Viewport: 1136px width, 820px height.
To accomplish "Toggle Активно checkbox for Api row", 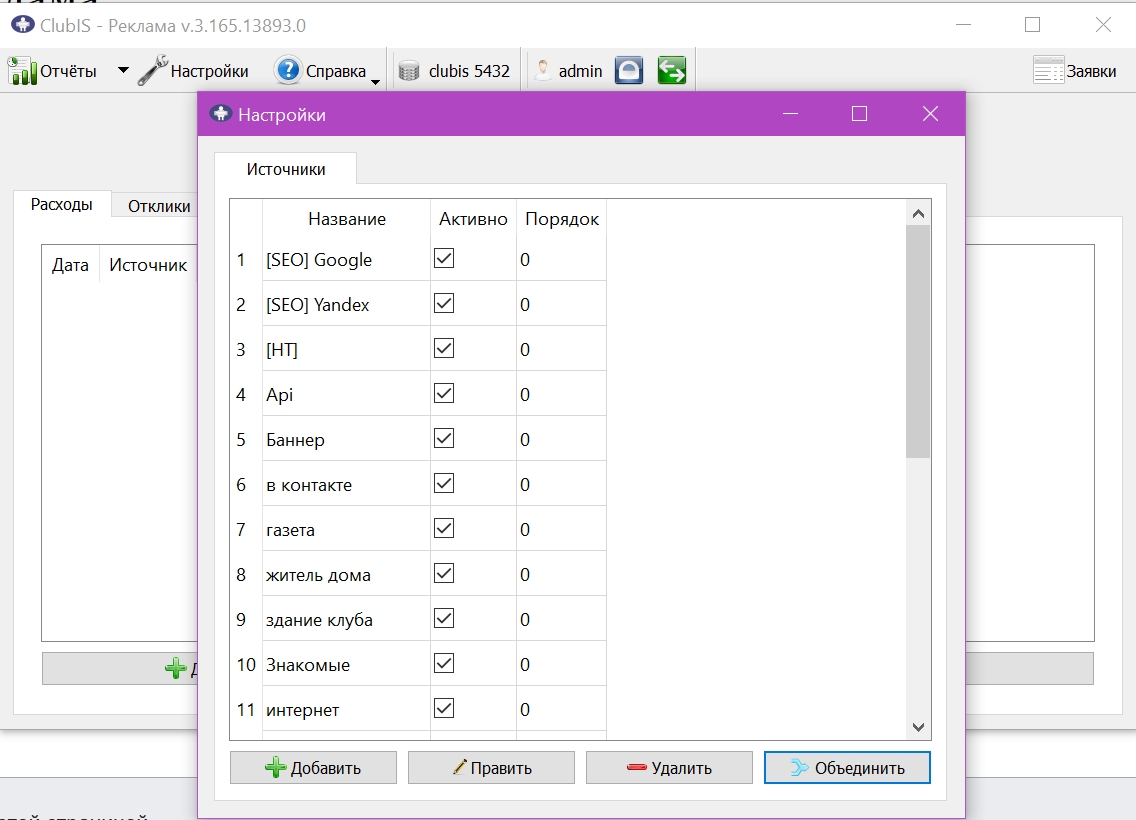I will coord(444,393).
